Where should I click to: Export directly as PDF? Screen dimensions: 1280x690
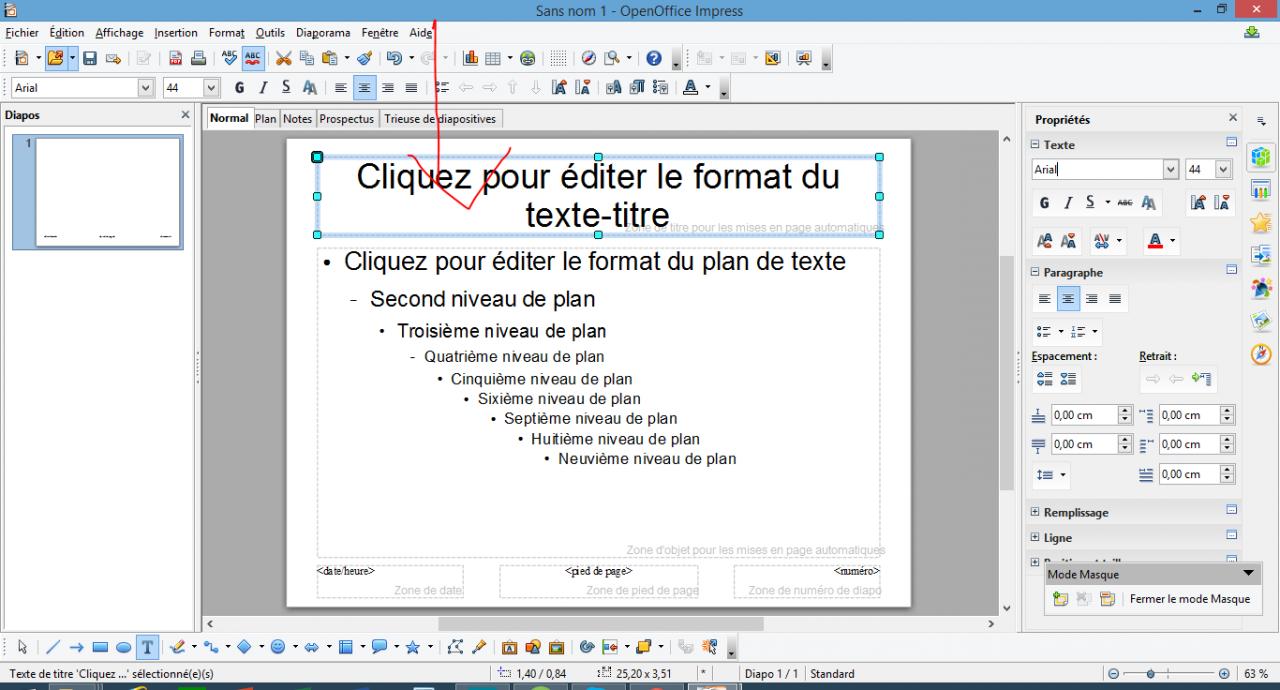pos(175,59)
